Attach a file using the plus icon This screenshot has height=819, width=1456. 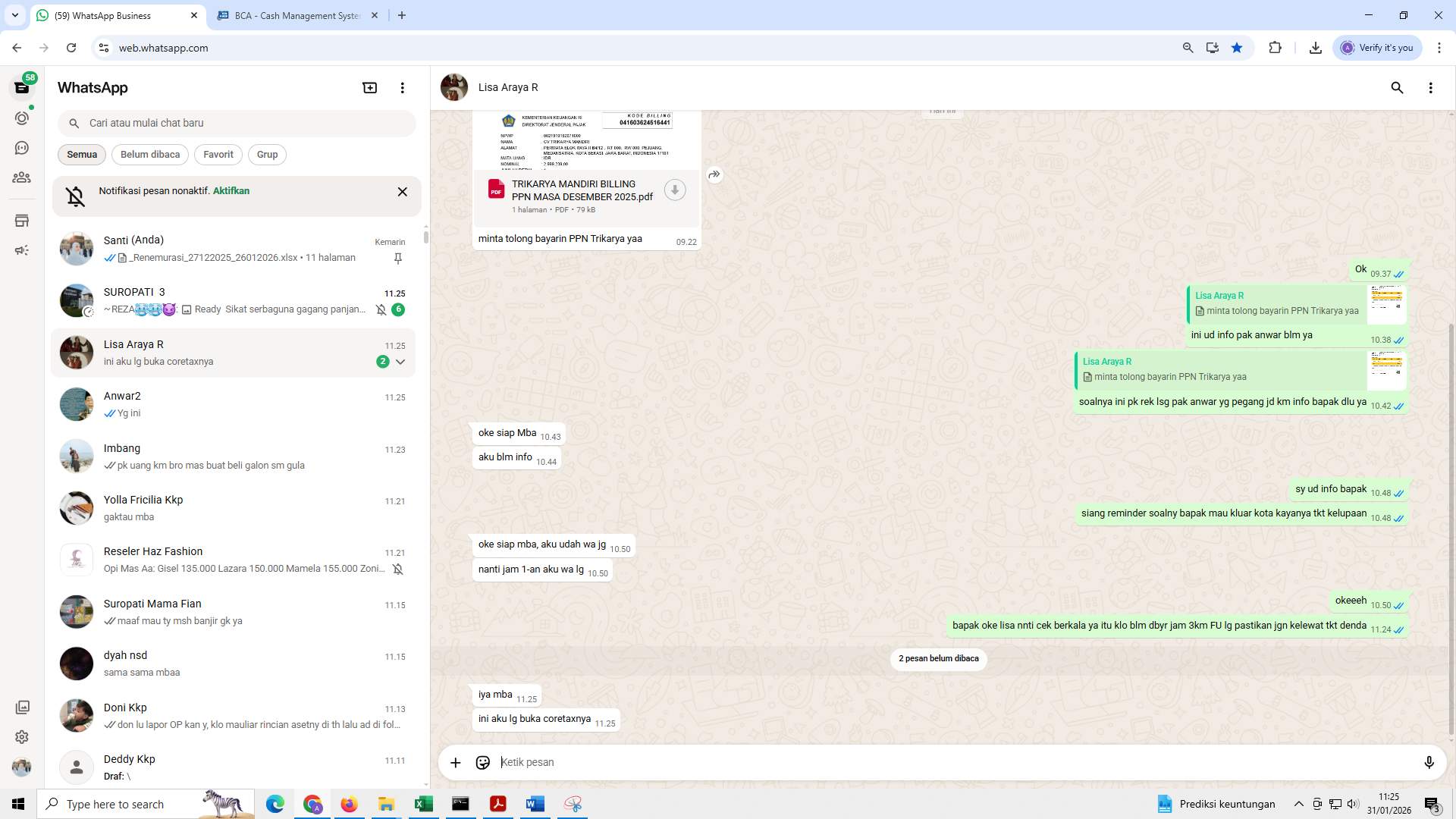[455, 762]
